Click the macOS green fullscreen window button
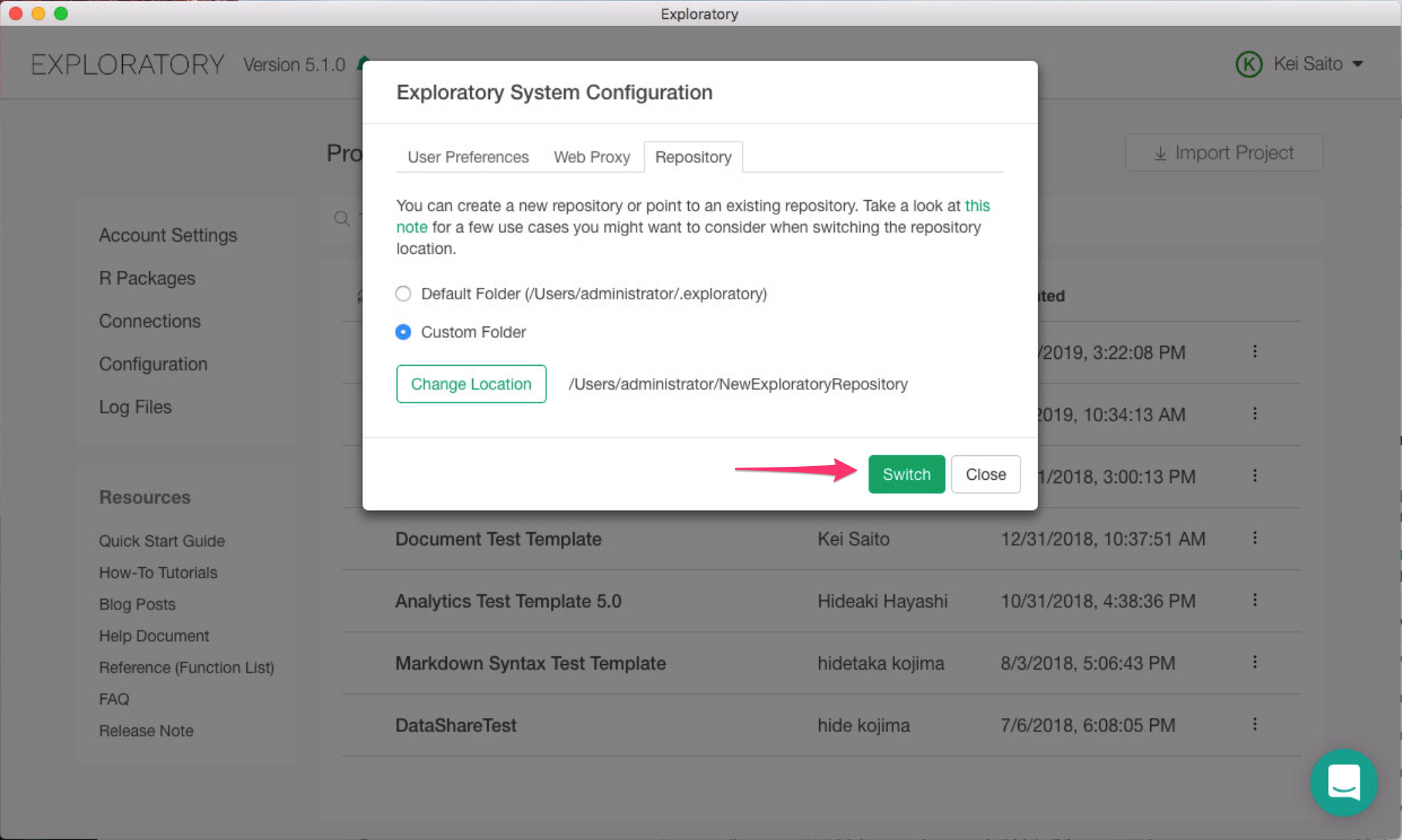The width and height of the screenshot is (1402, 840). (61, 14)
